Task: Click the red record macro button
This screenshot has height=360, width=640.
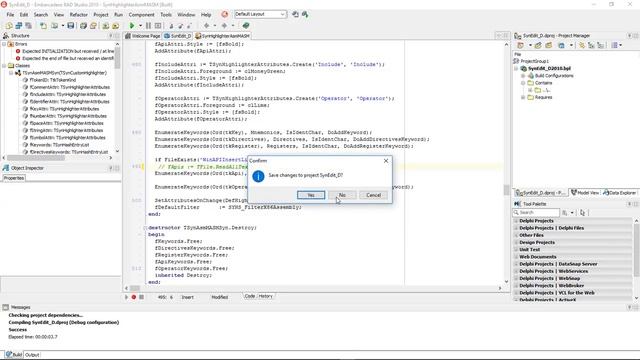Action: pos(133,297)
